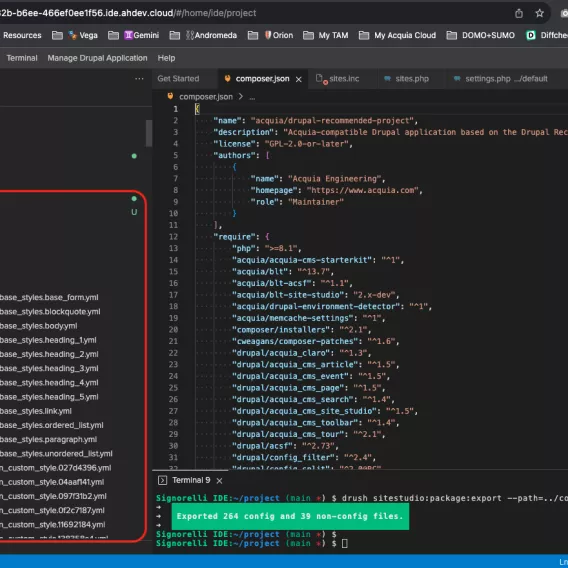The width and height of the screenshot is (568, 568).
Task: Open the DOMO+SUMO bookmark folder
Action: 480,35
